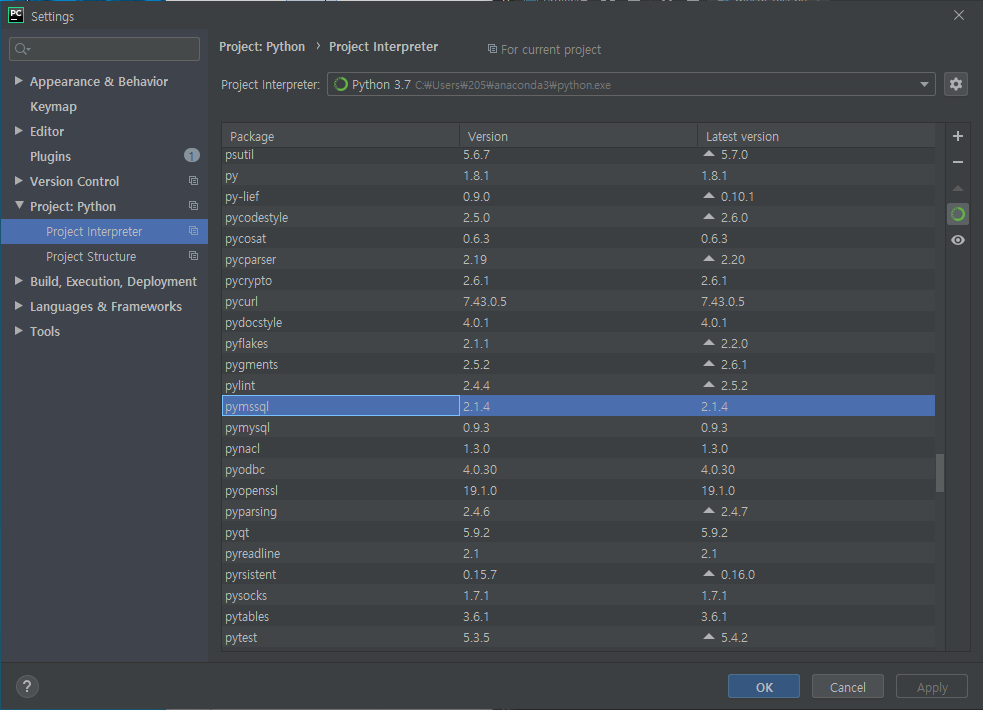
Task: Click the upgrade arrow for pytest 5.4.2
Action: [709, 636]
